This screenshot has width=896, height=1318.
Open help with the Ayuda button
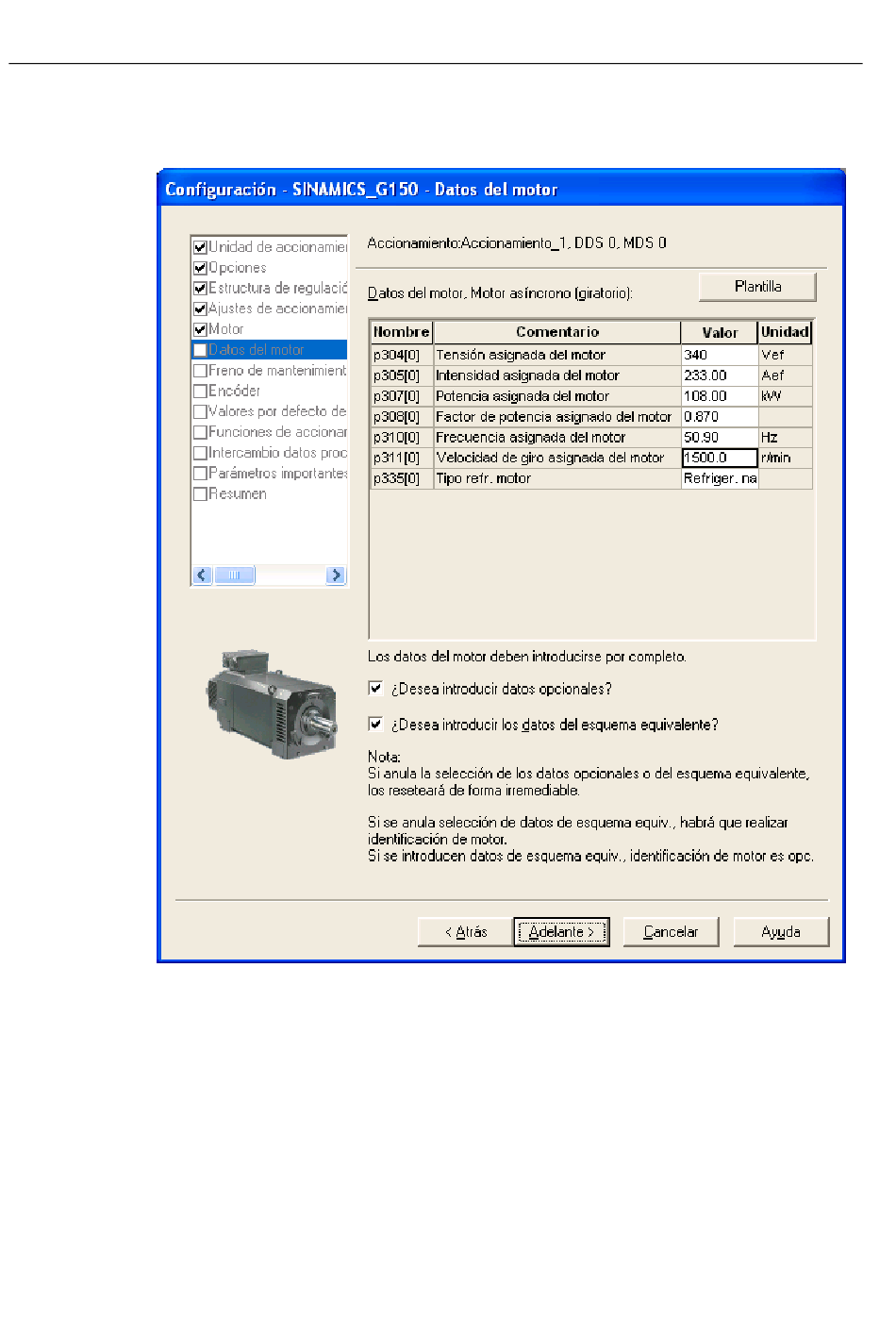[781, 932]
